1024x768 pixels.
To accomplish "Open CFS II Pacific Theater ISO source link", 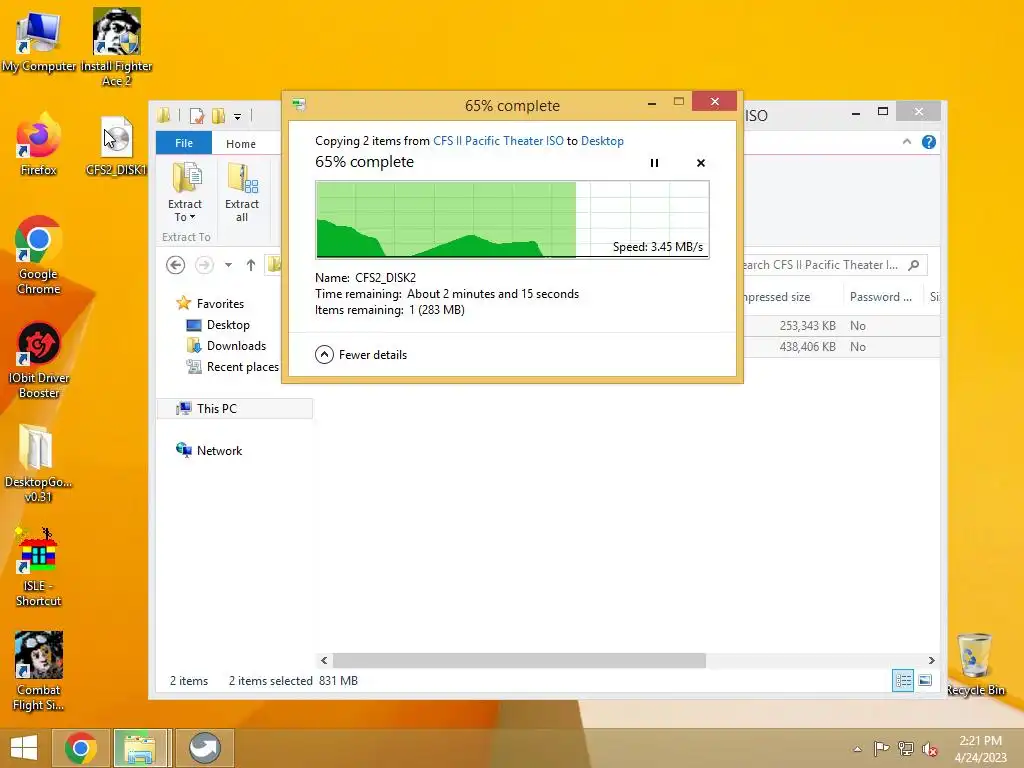I will [498, 140].
